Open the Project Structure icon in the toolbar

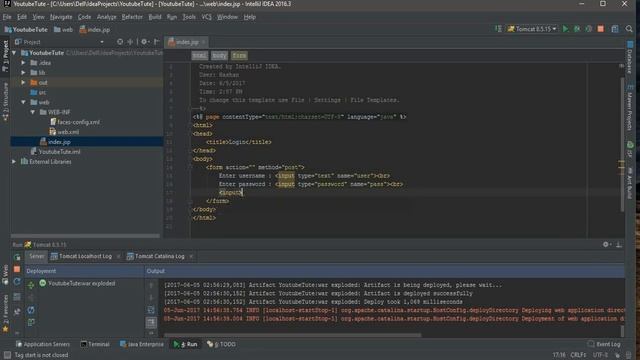615,29
